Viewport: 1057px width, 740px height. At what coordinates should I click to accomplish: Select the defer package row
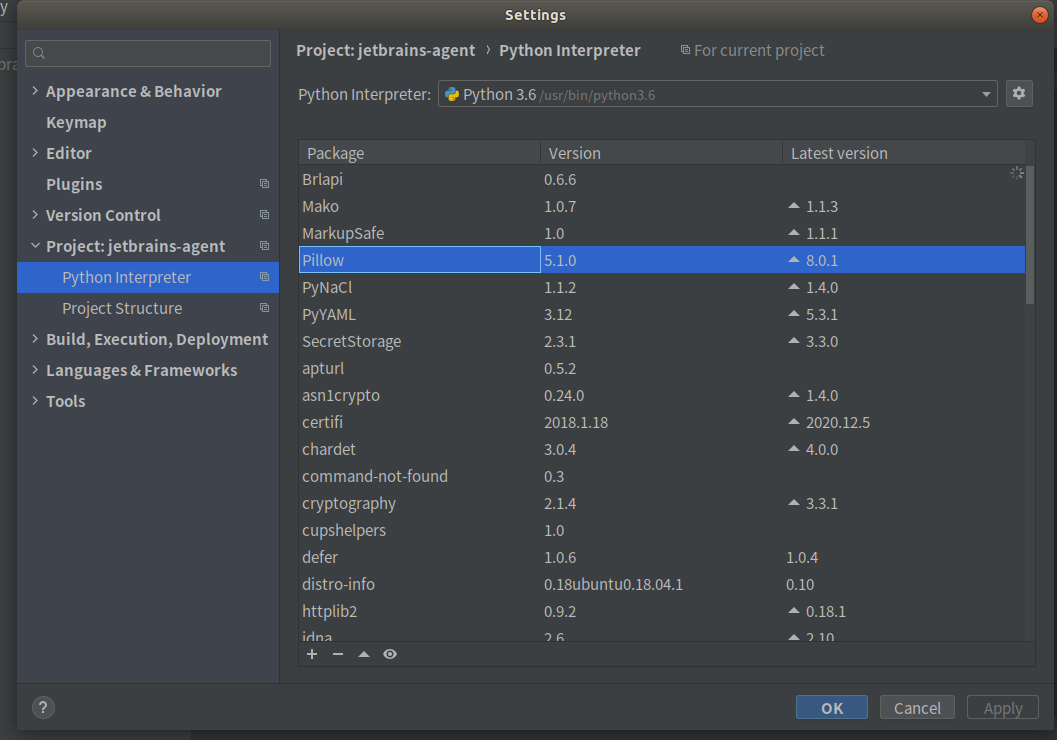point(662,557)
